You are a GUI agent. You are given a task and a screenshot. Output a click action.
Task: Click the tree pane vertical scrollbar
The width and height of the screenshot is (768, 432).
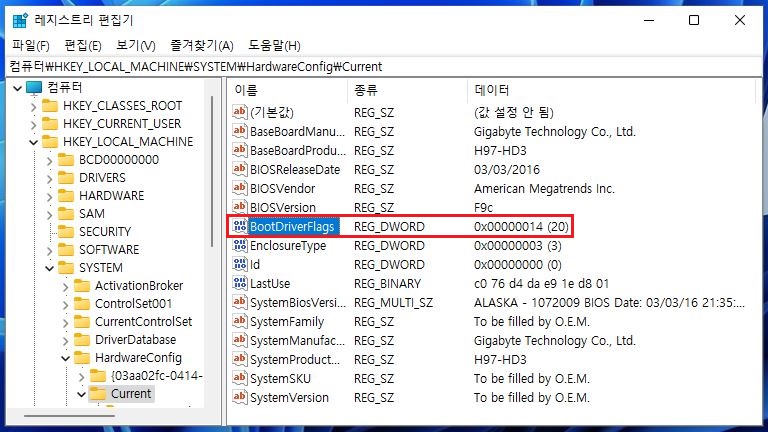pos(212,171)
